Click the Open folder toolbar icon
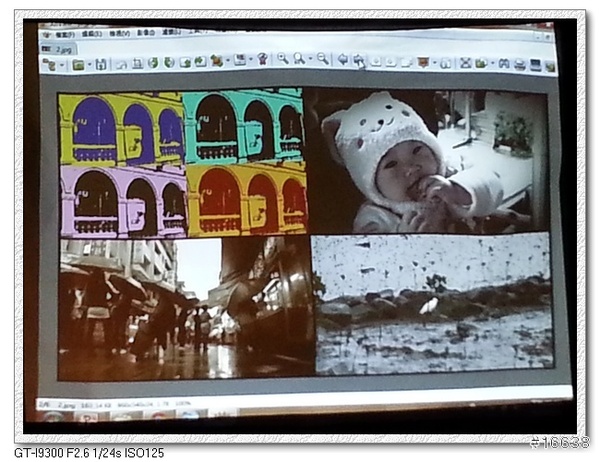Screen dimensions: 600x462 tap(78, 65)
